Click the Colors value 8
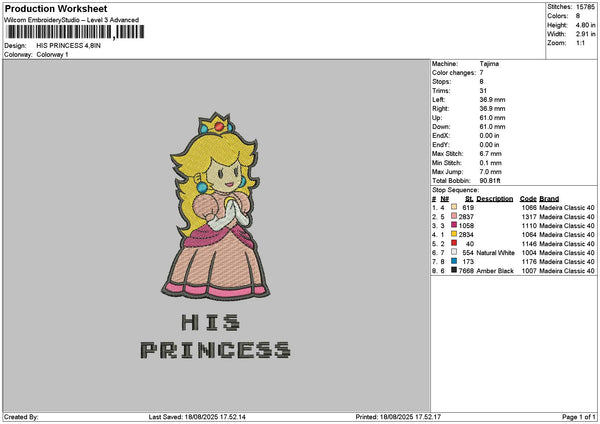The width and height of the screenshot is (600, 424). 578,16
